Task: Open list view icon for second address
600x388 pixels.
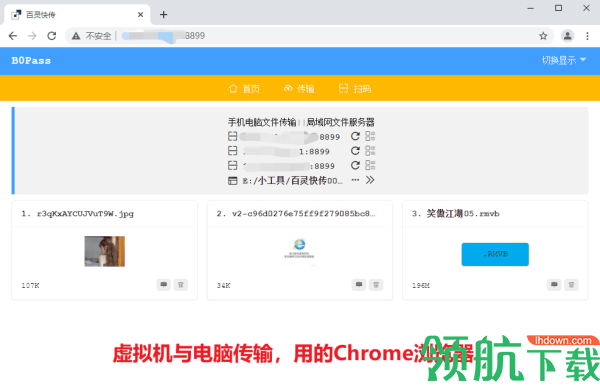Action: (x=370, y=151)
